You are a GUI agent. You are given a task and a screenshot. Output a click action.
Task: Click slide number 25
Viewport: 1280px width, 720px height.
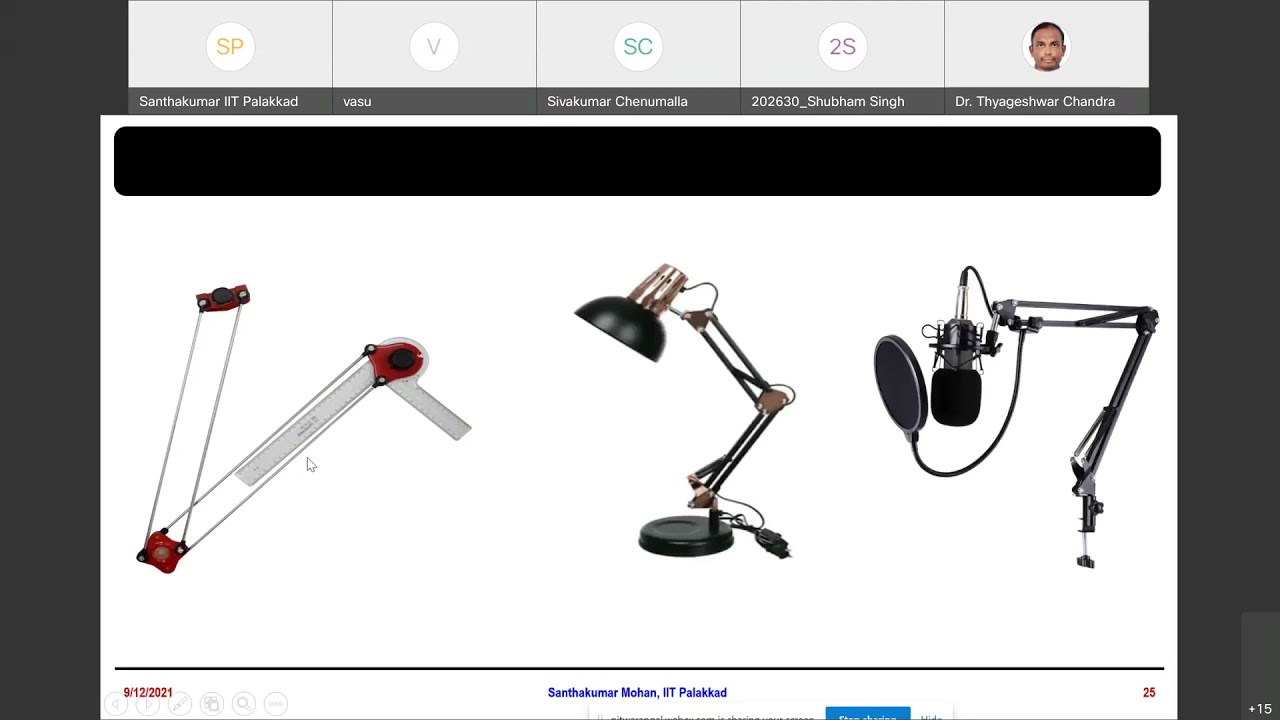(x=1149, y=693)
